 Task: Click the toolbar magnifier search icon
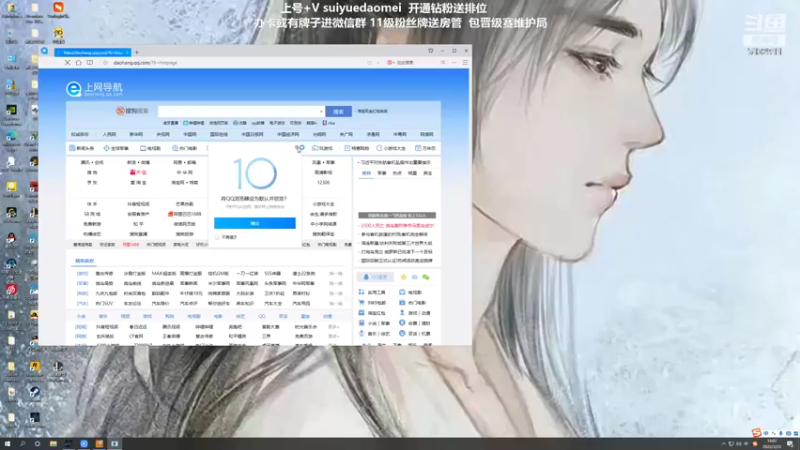443,63
